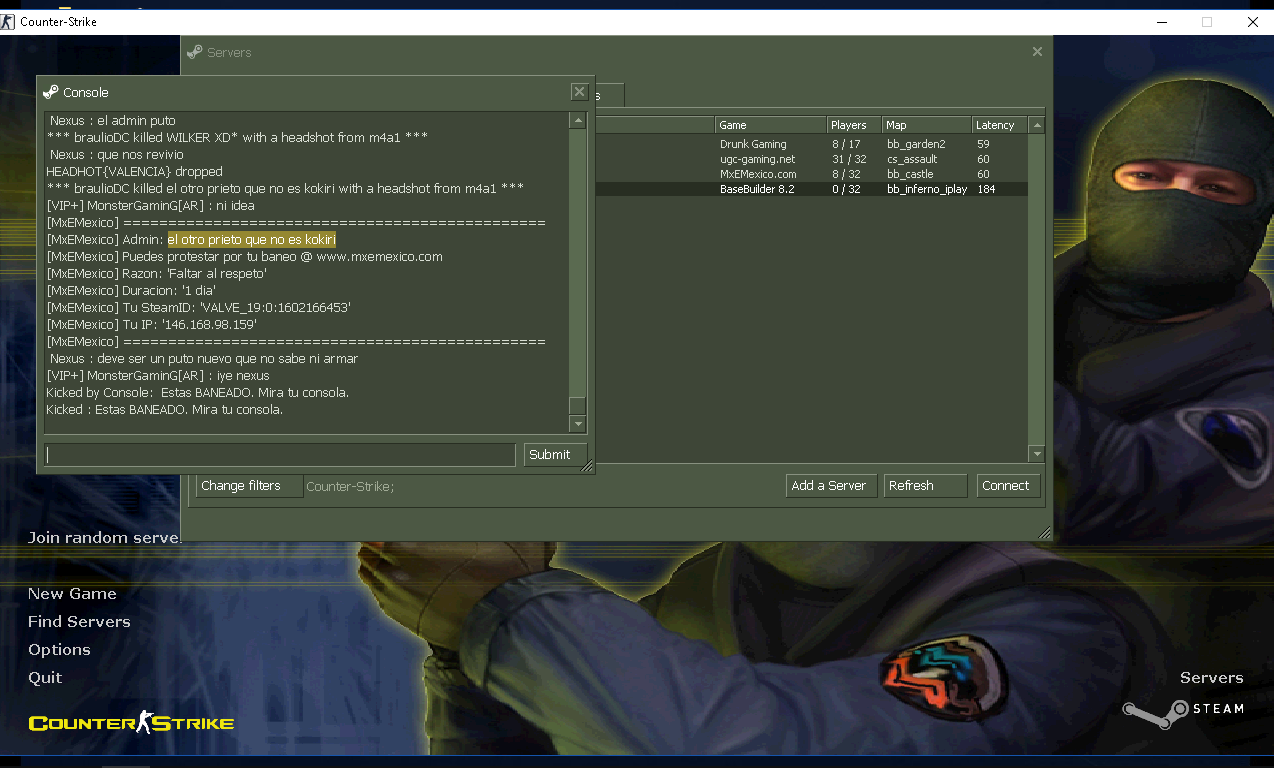The image size is (1274, 768).
Task: Select the ugc-gaming.net server row
Action: pyautogui.click(x=812, y=159)
